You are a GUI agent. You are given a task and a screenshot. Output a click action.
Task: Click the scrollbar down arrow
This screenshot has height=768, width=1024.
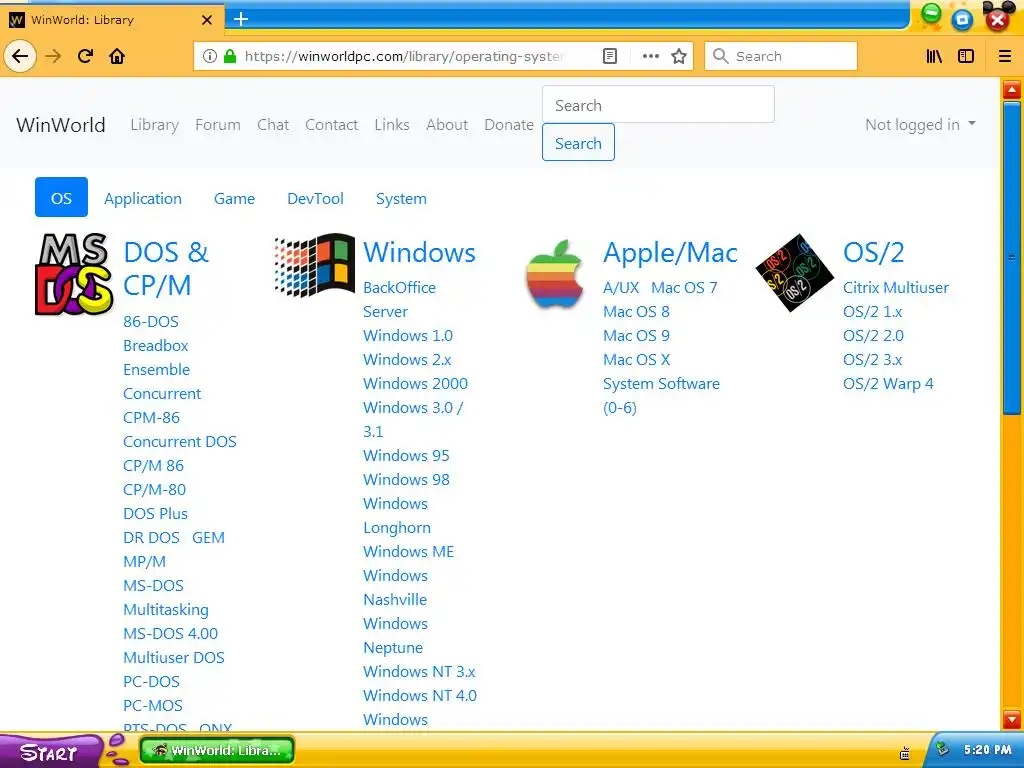click(1012, 719)
